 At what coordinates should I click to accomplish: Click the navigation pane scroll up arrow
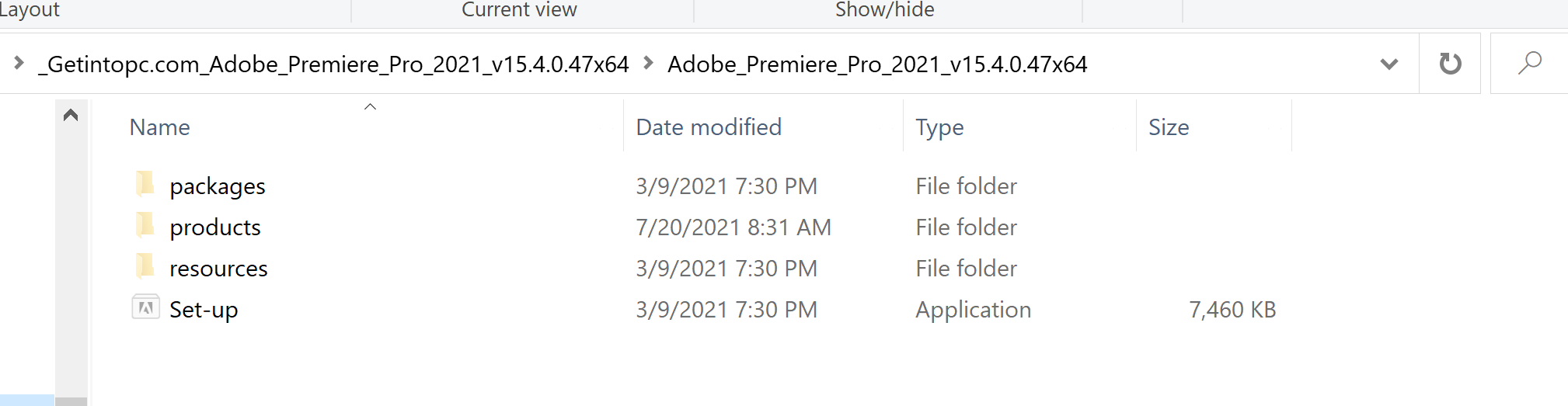pos(71,115)
